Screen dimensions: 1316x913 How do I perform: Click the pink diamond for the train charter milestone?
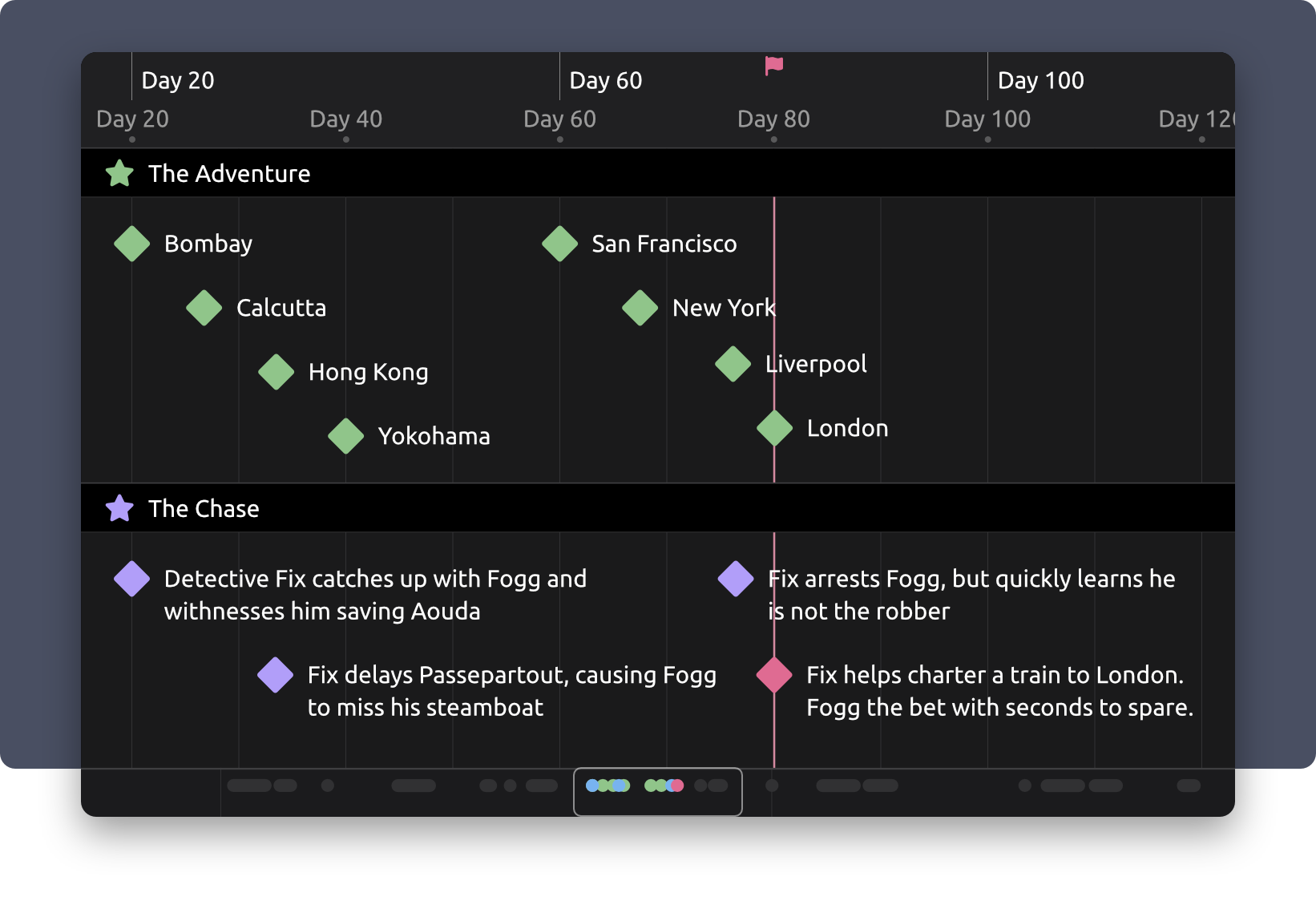click(773, 675)
